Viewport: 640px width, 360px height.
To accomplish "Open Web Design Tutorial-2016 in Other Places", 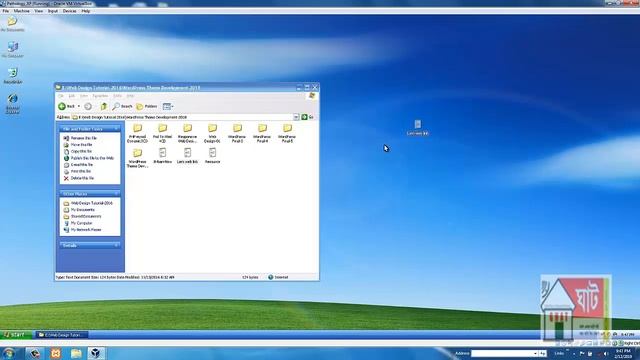I will tap(91, 203).
